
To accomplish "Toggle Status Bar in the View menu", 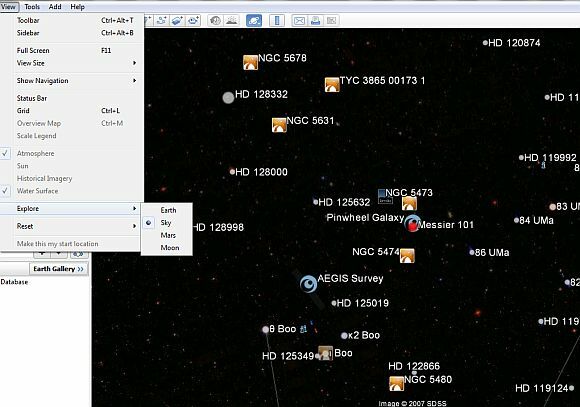I will point(72,98).
